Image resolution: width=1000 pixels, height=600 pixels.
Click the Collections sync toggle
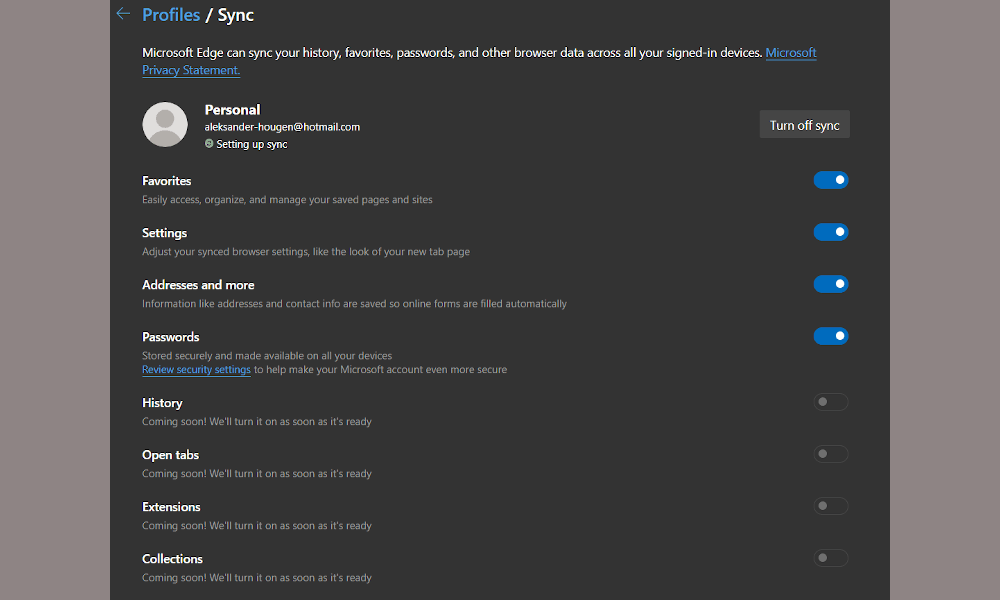pyautogui.click(x=830, y=558)
